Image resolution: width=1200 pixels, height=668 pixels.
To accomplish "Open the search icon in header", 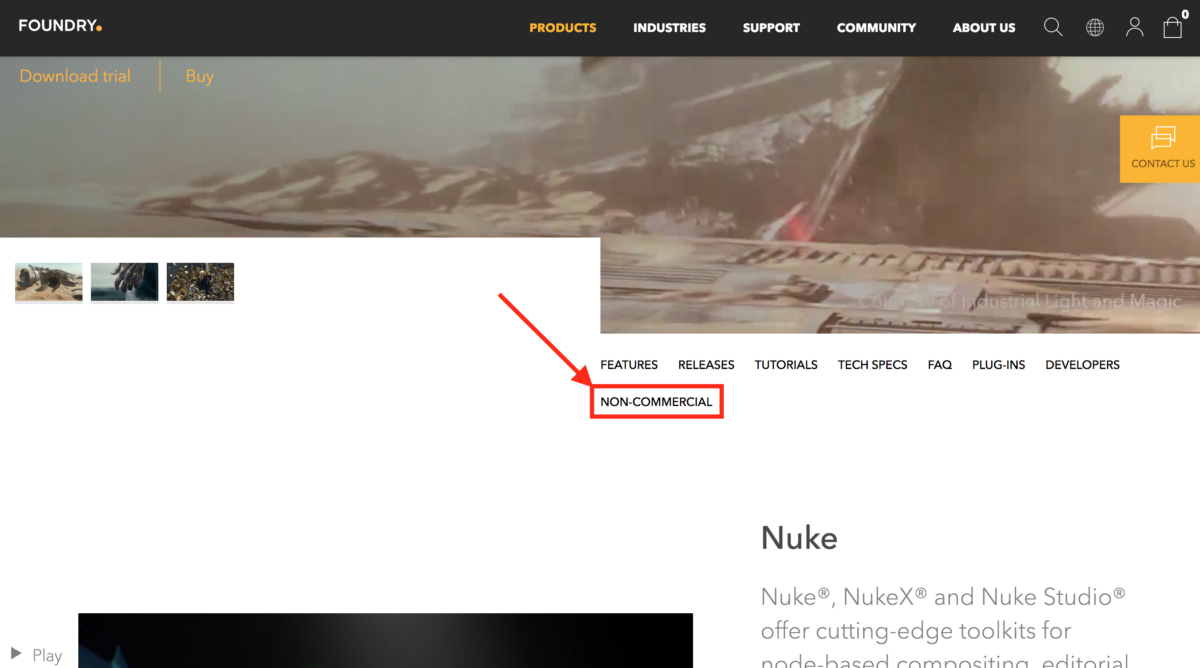I will click(1053, 27).
